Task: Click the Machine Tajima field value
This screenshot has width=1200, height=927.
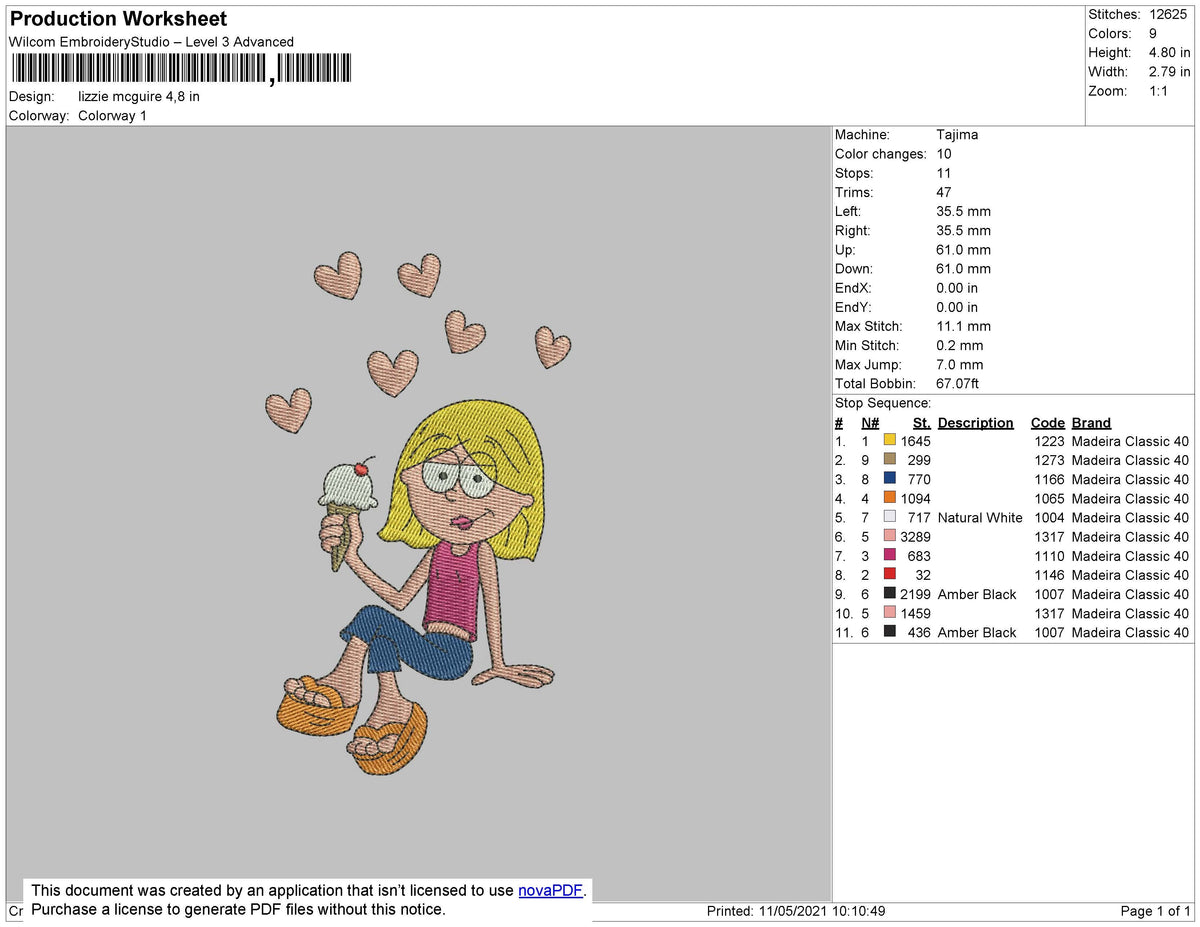Action: 954,134
